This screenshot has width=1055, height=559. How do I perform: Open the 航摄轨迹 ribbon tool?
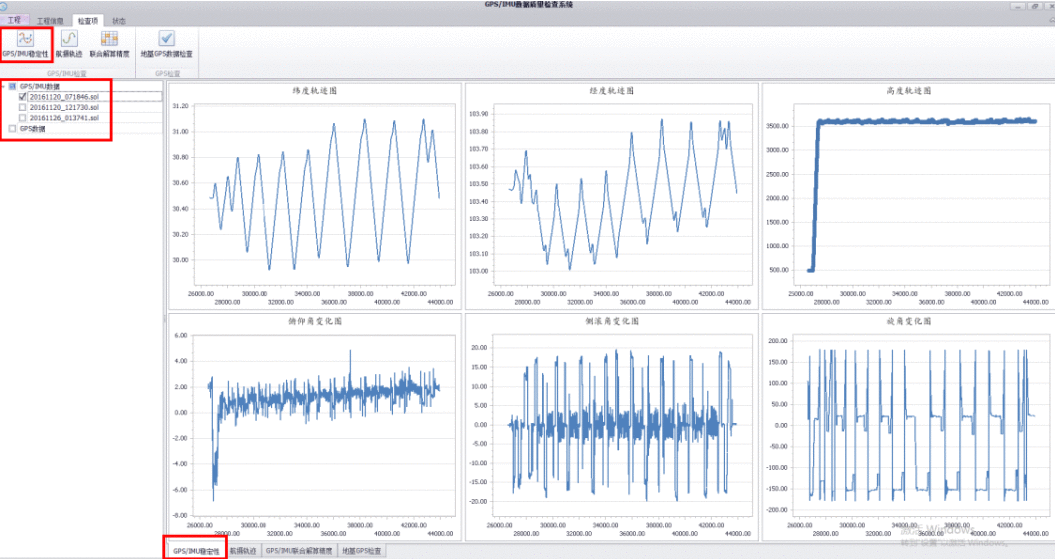69,44
